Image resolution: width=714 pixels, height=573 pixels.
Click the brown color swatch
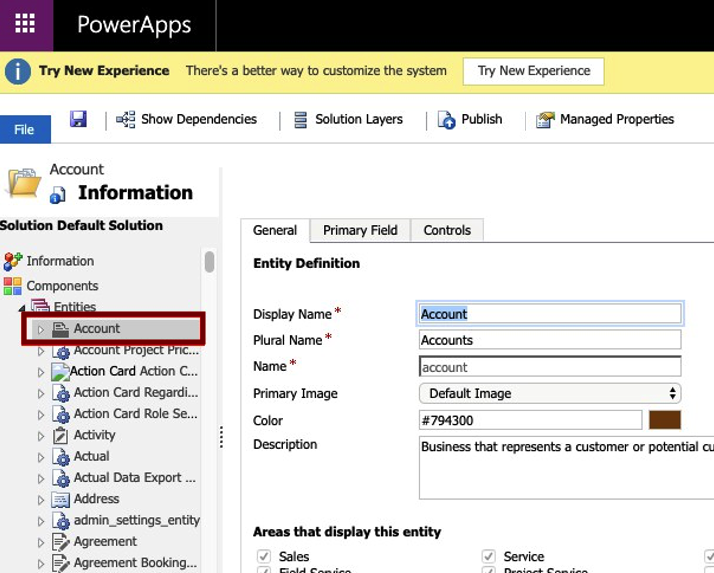tap(665, 420)
